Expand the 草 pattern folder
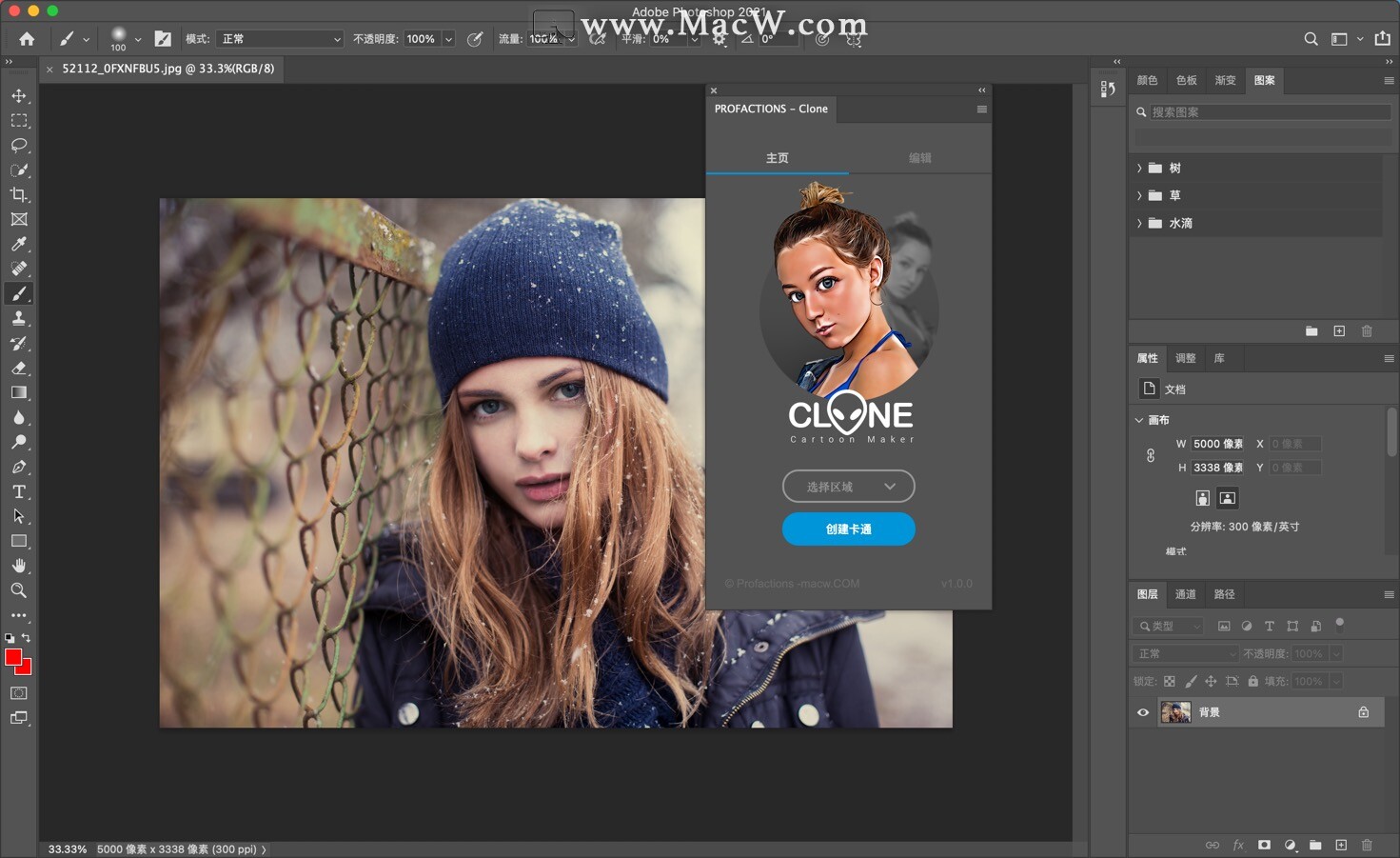This screenshot has width=1400, height=858. 1139,195
